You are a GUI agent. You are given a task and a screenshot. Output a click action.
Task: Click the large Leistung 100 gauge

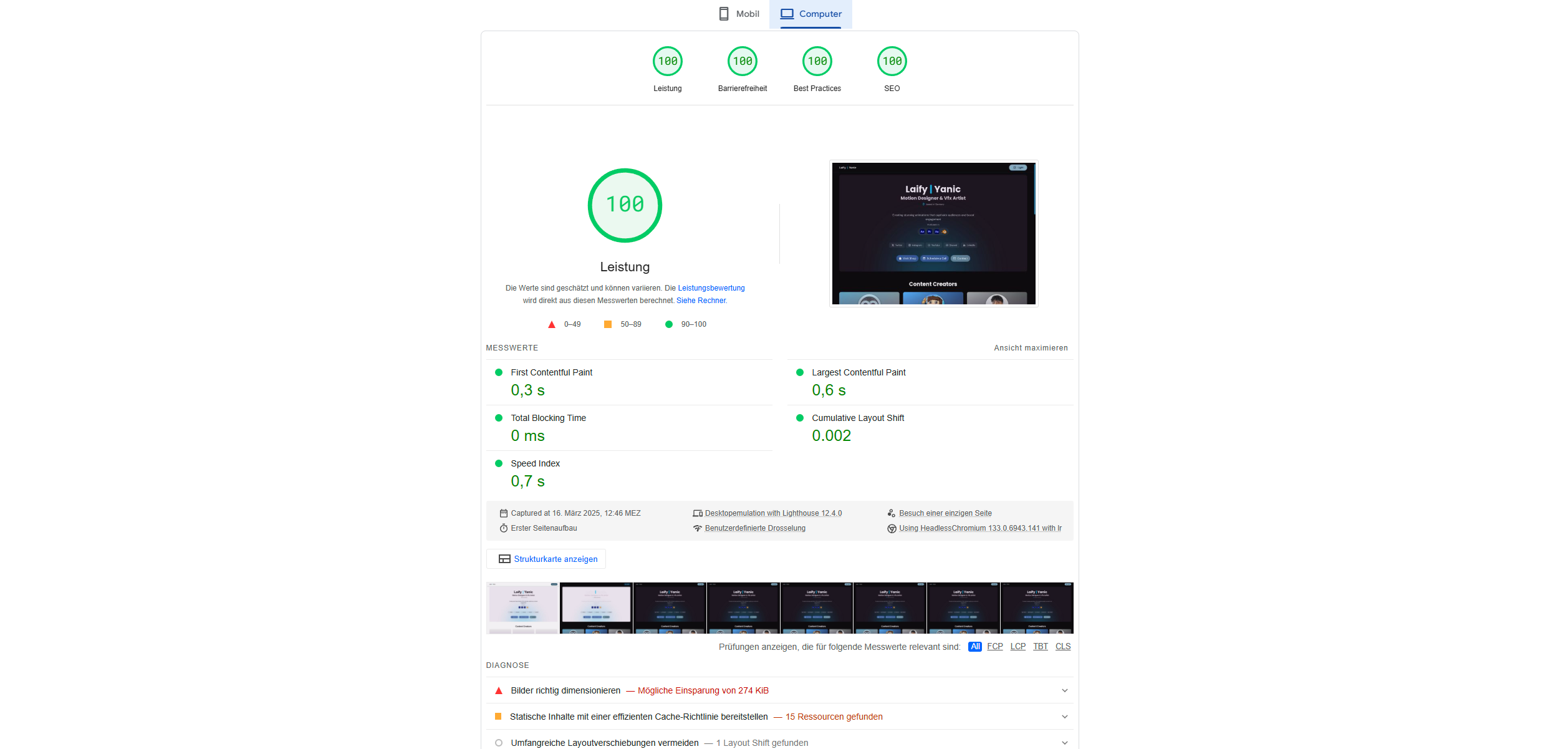[x=625, y=205]
